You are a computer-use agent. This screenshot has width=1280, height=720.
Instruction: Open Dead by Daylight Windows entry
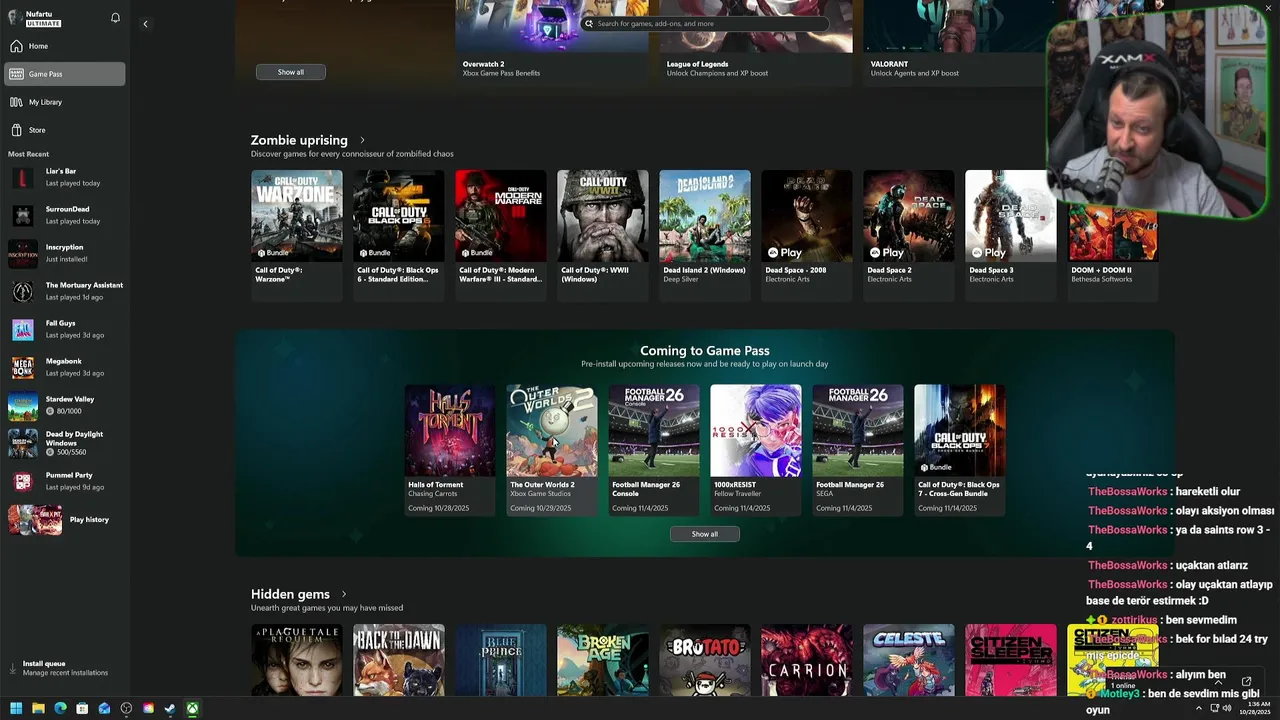click(x=65, y=444)
